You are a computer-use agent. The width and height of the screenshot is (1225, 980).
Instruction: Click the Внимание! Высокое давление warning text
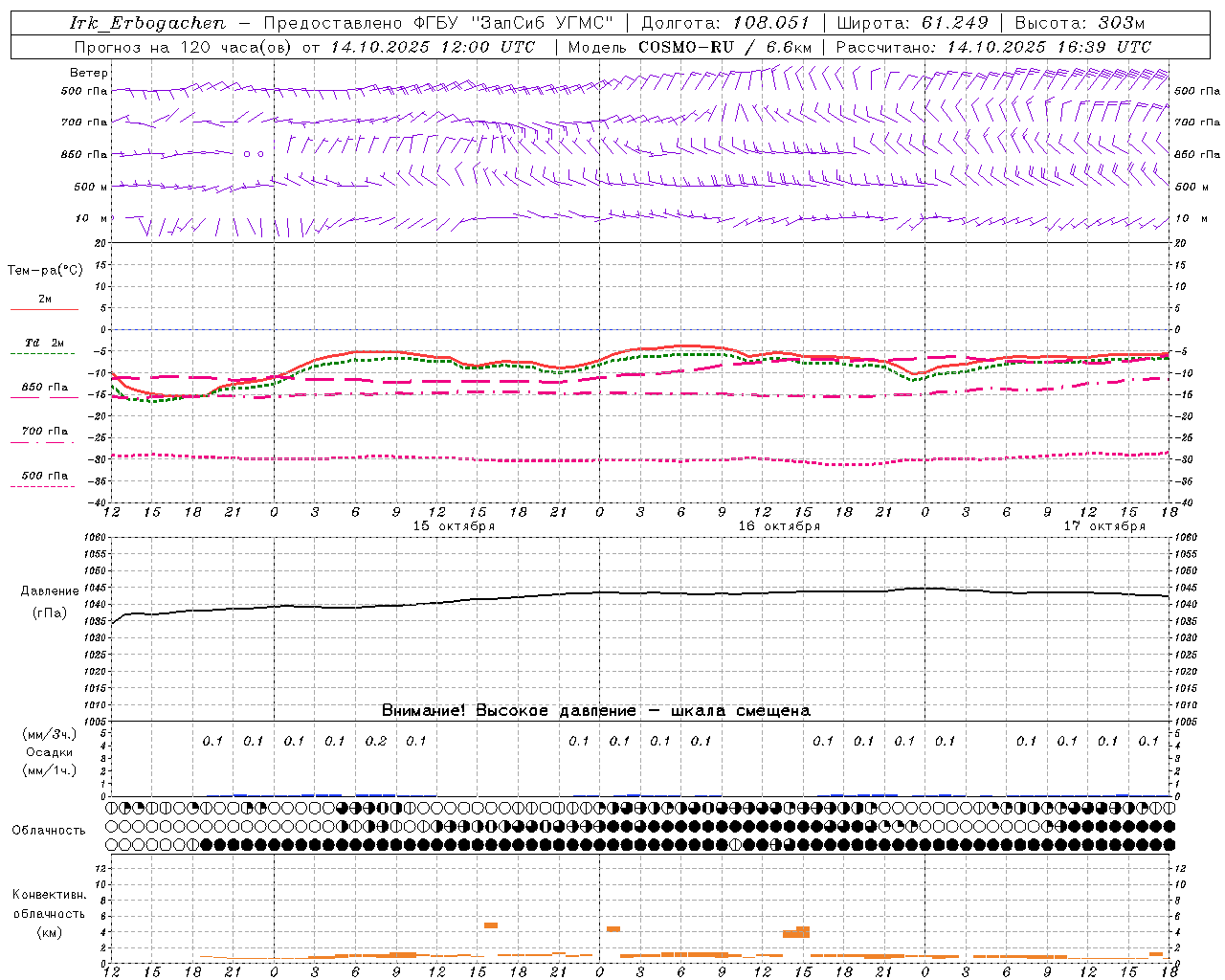pos(596,711)
